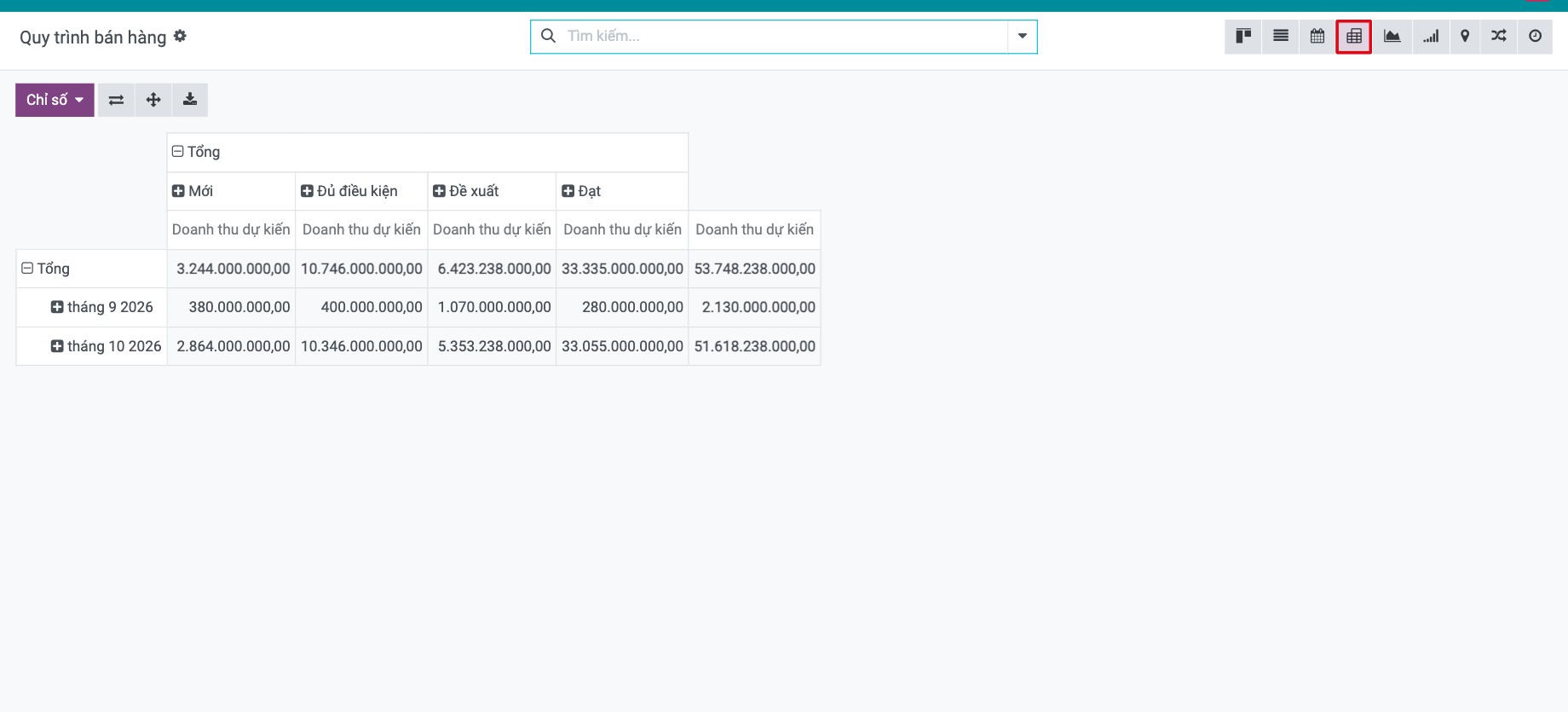This screenshot has width=1568, height=712.
Task: Select the cell 10.346.000.000,00
Action: (361, 346)
